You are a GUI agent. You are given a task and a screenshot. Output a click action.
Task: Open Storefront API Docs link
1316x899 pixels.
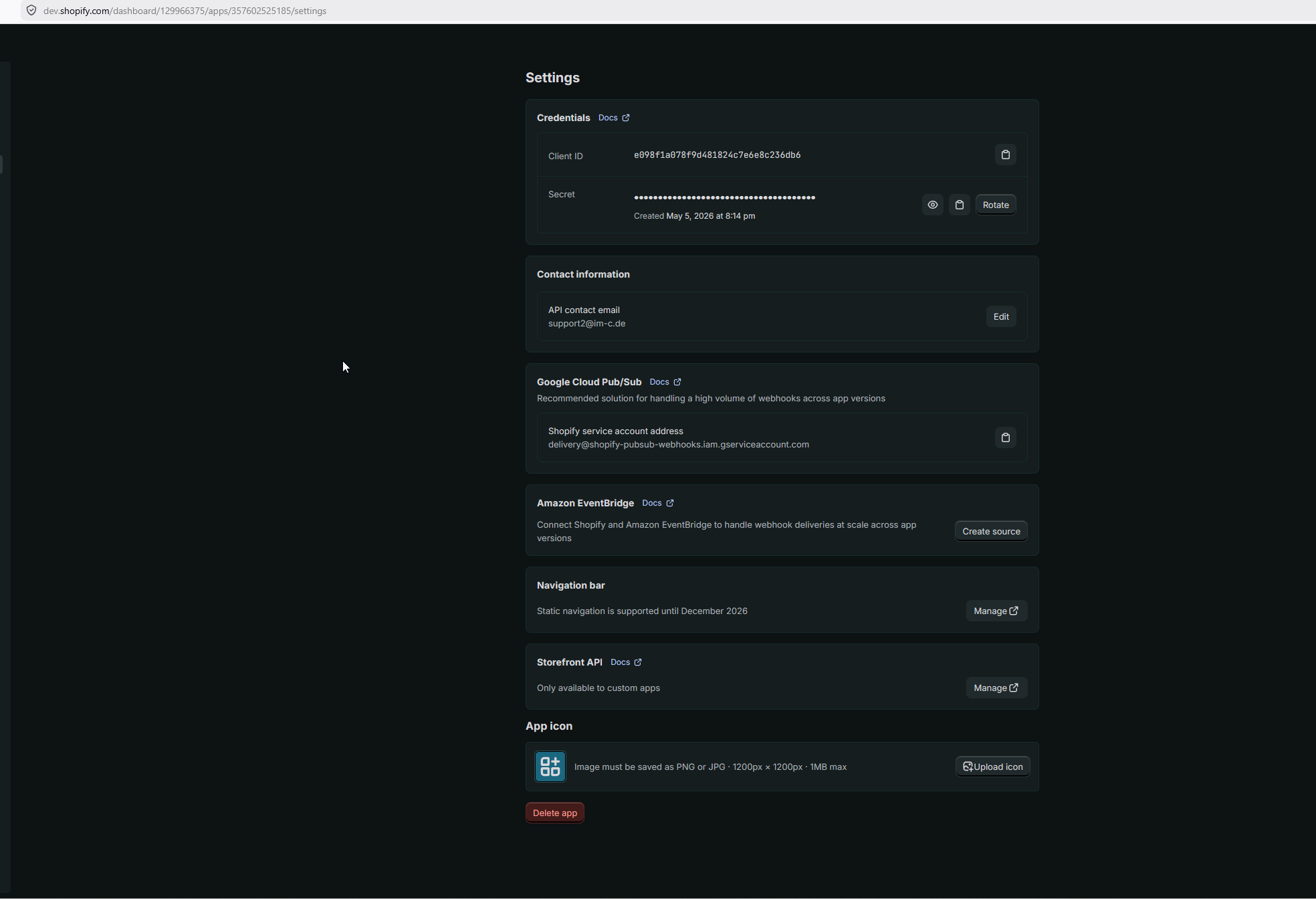(x=627, y=662)
